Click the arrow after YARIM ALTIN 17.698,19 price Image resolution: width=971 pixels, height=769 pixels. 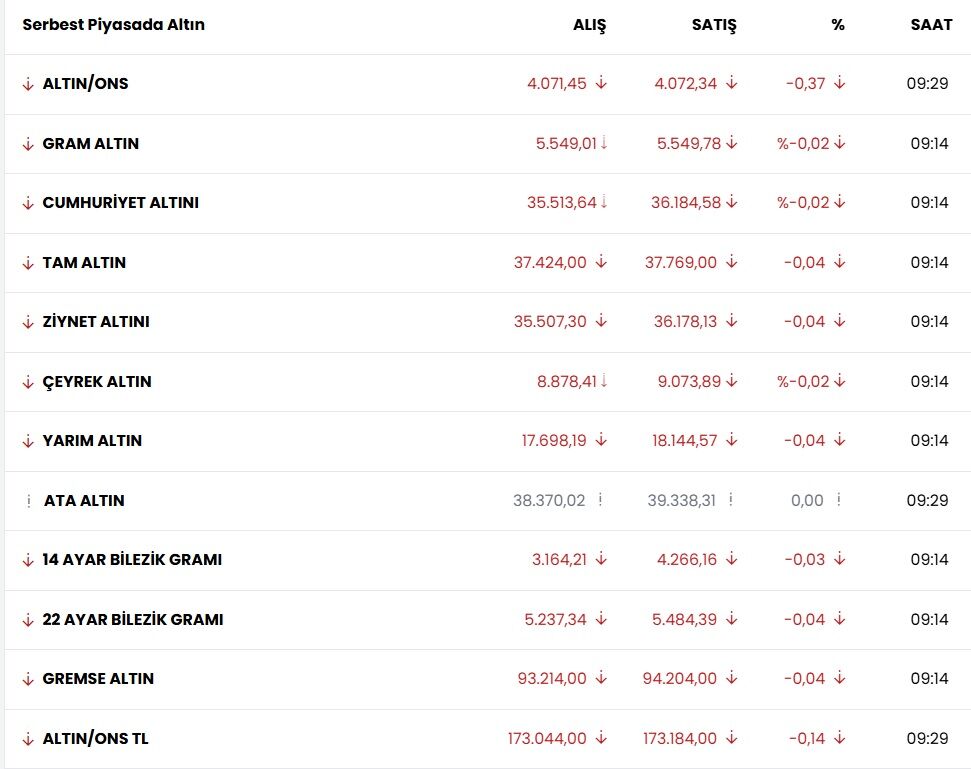(601, 440)
